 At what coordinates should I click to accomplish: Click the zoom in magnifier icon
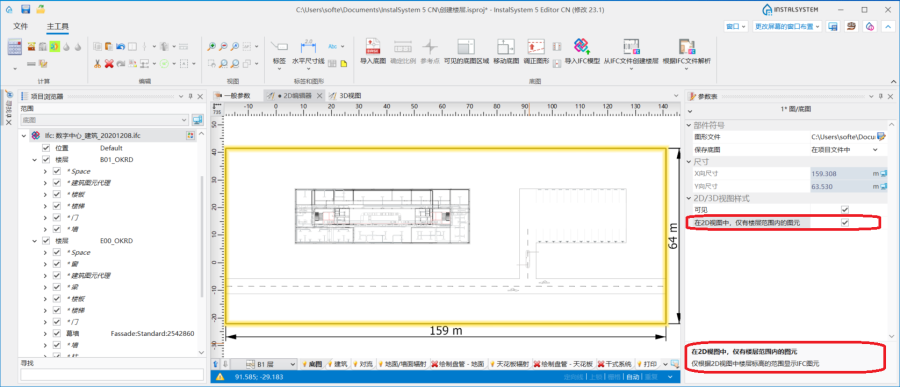pyautogui.click(x=212, y=47)
